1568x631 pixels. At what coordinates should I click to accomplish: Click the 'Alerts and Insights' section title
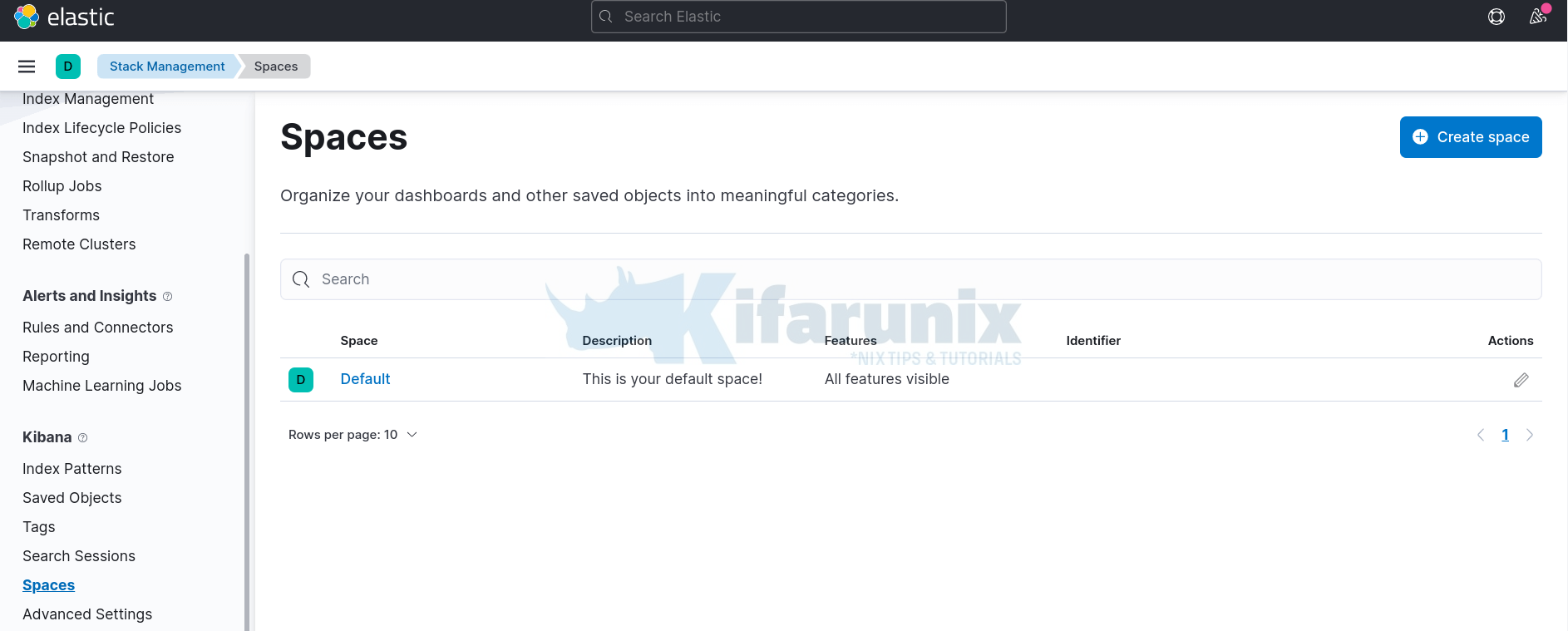[90, 296]
